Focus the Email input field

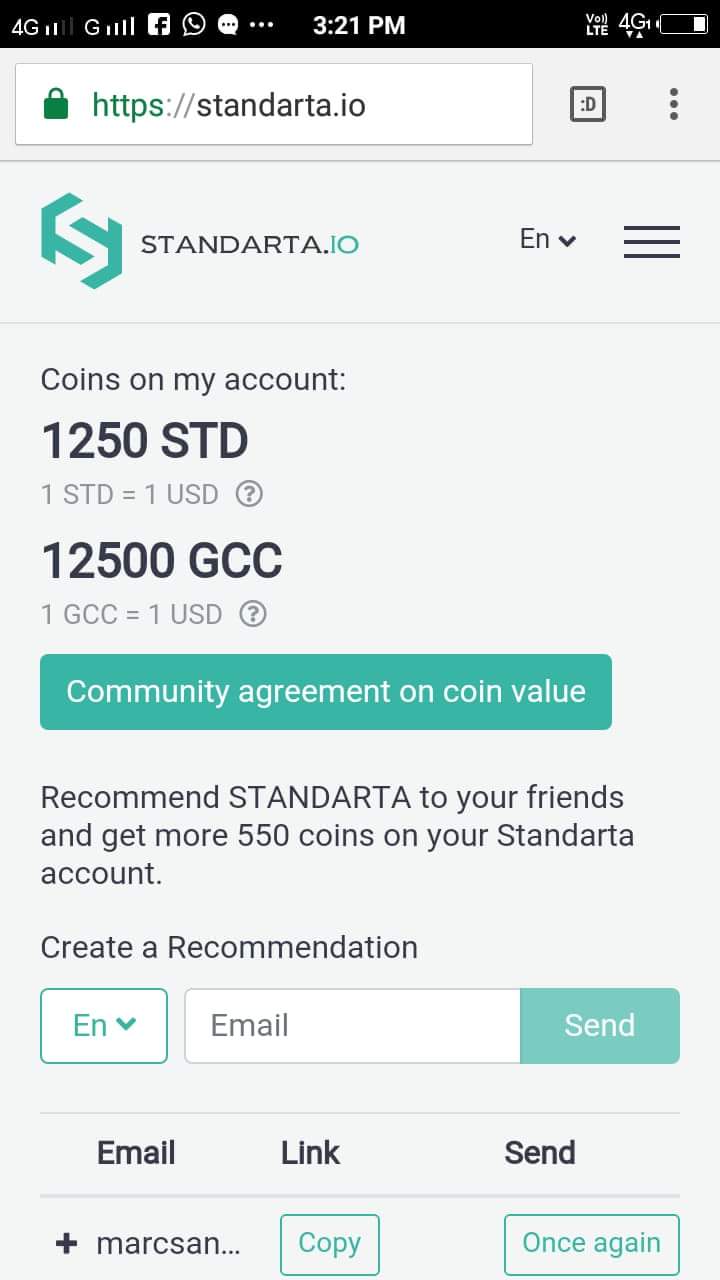(353, 1025)
